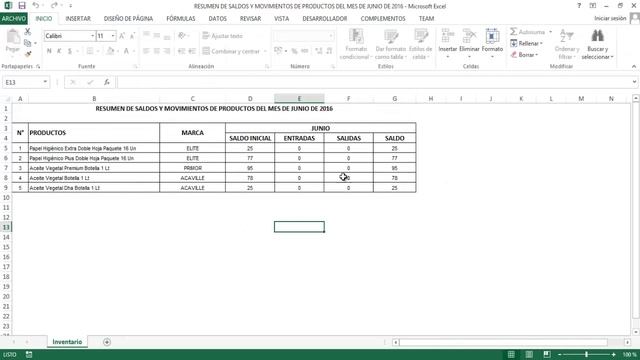
Task: Open Ordenar y filtrar
Action: coord(567,44)
